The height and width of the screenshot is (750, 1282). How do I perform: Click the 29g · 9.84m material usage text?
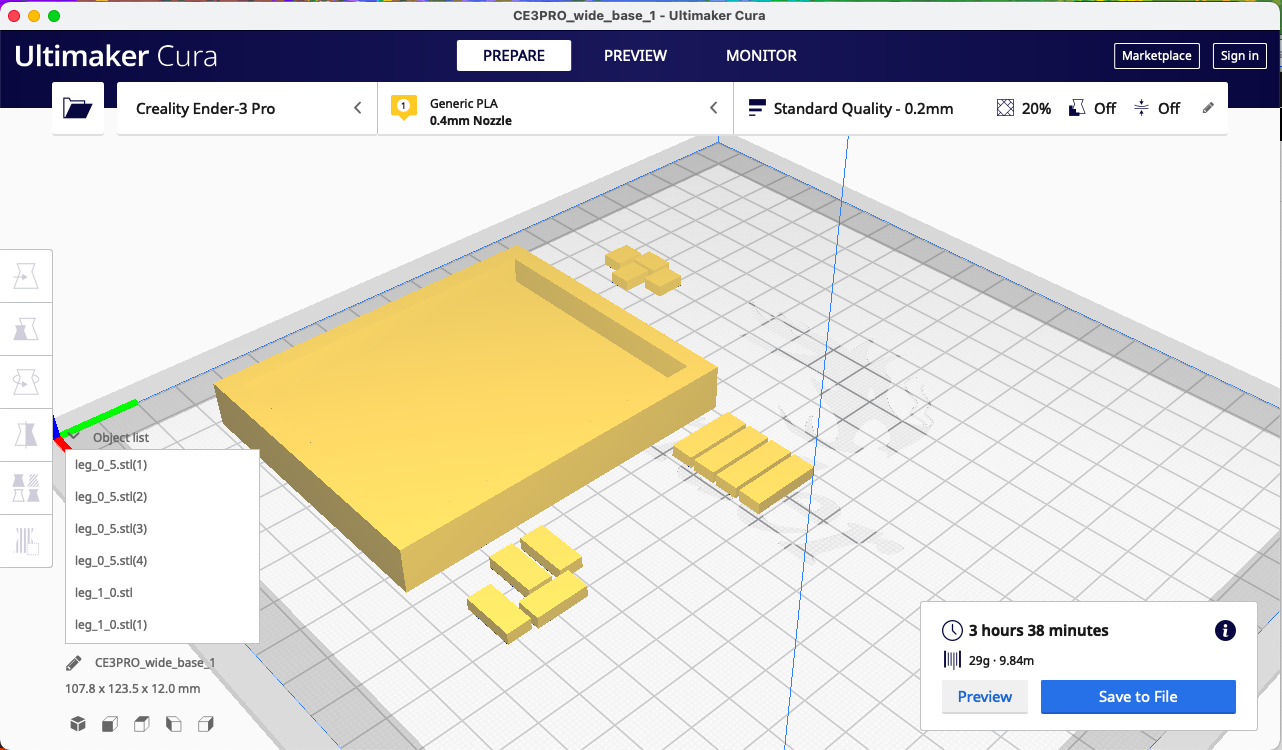pos(1001,660)
